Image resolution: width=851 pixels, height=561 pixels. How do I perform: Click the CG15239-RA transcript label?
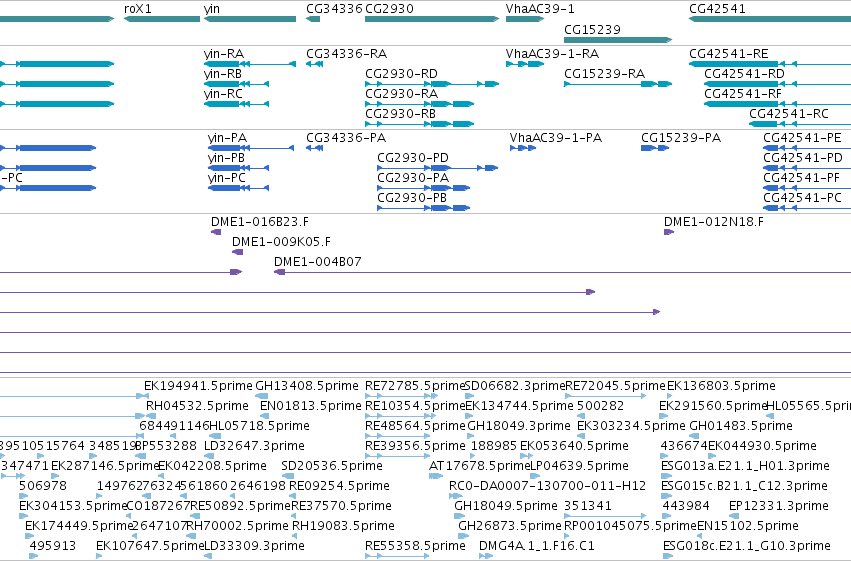pyautogui.click(x=605, y=74)
